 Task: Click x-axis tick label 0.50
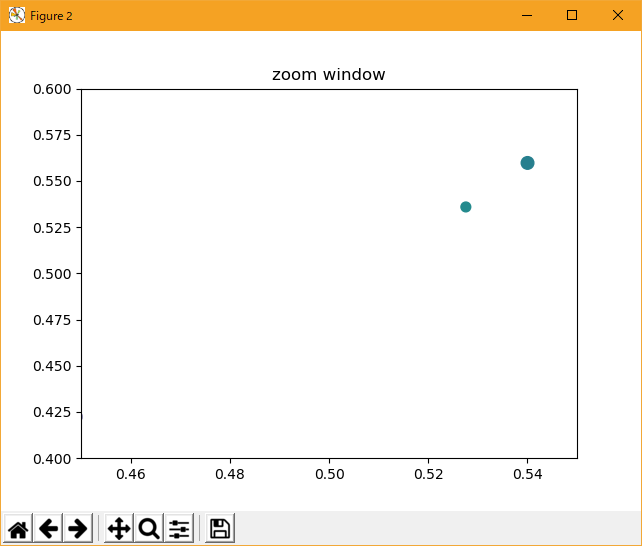(329, 473)
